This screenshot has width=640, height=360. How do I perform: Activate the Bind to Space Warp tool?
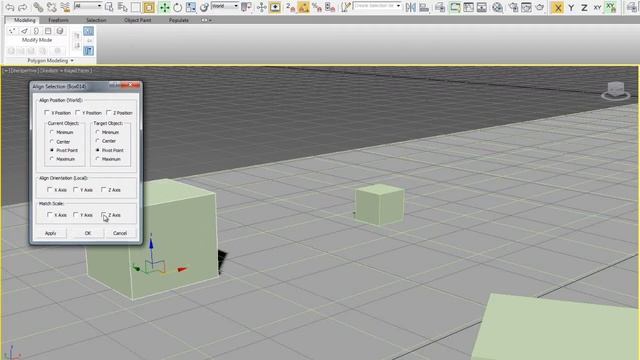pos(65,7)
